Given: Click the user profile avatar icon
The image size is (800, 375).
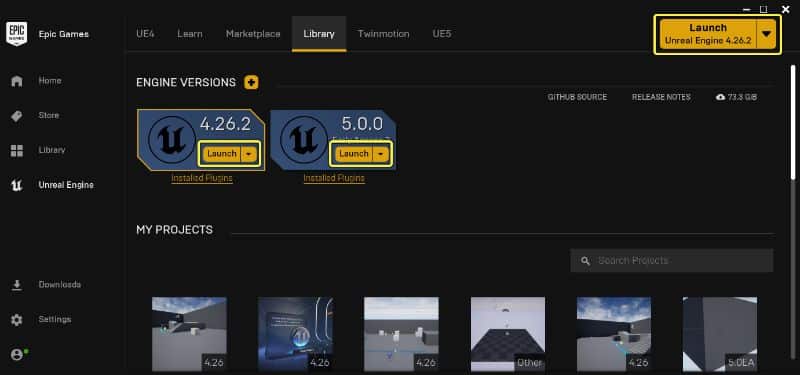Looking at the screenshot, I should click(x=17, y=355).
